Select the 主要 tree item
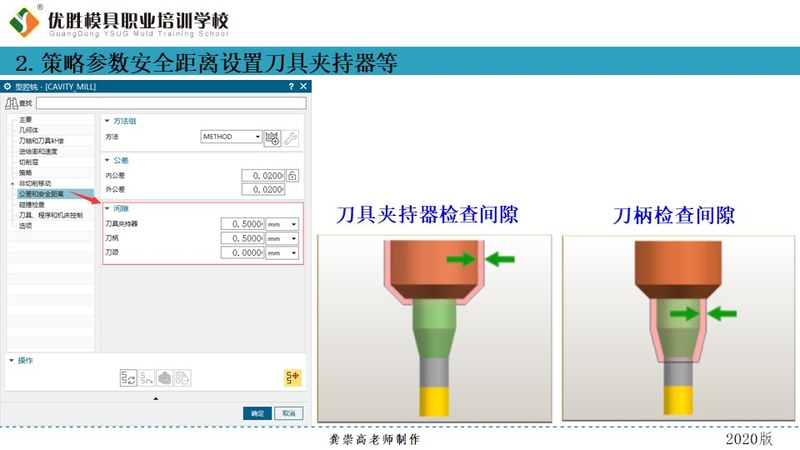The image size is (800, 450). click(26, 119)
